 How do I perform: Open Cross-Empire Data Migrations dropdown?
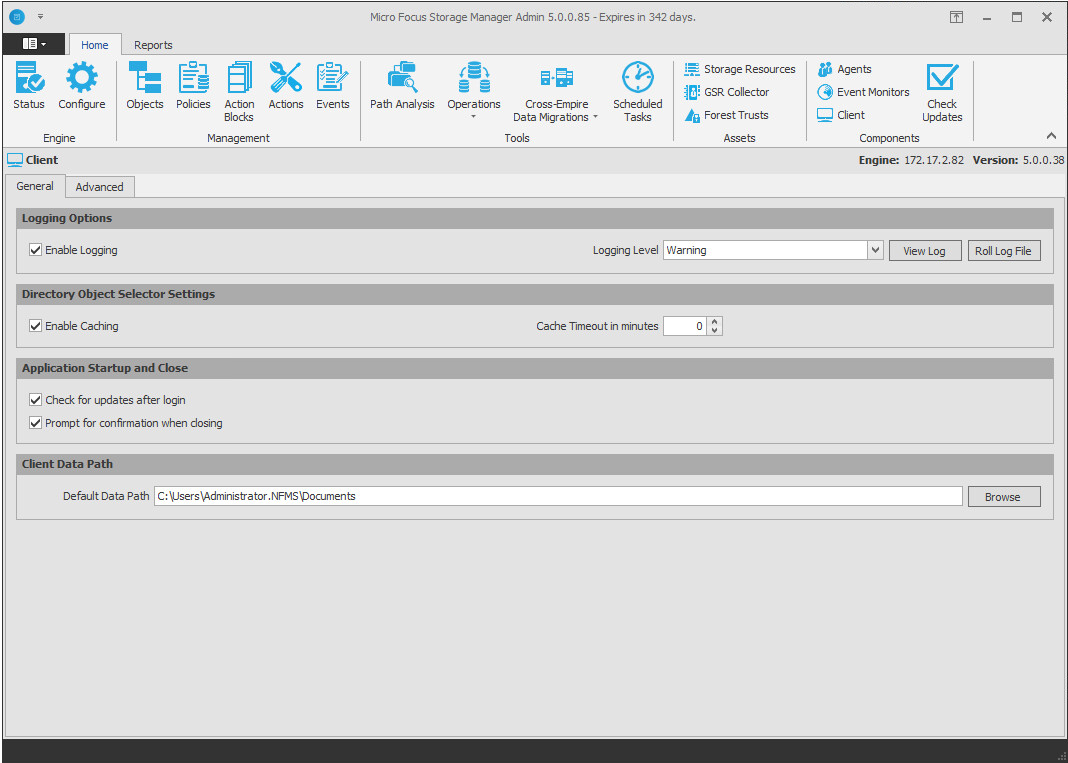coord(556,92)
